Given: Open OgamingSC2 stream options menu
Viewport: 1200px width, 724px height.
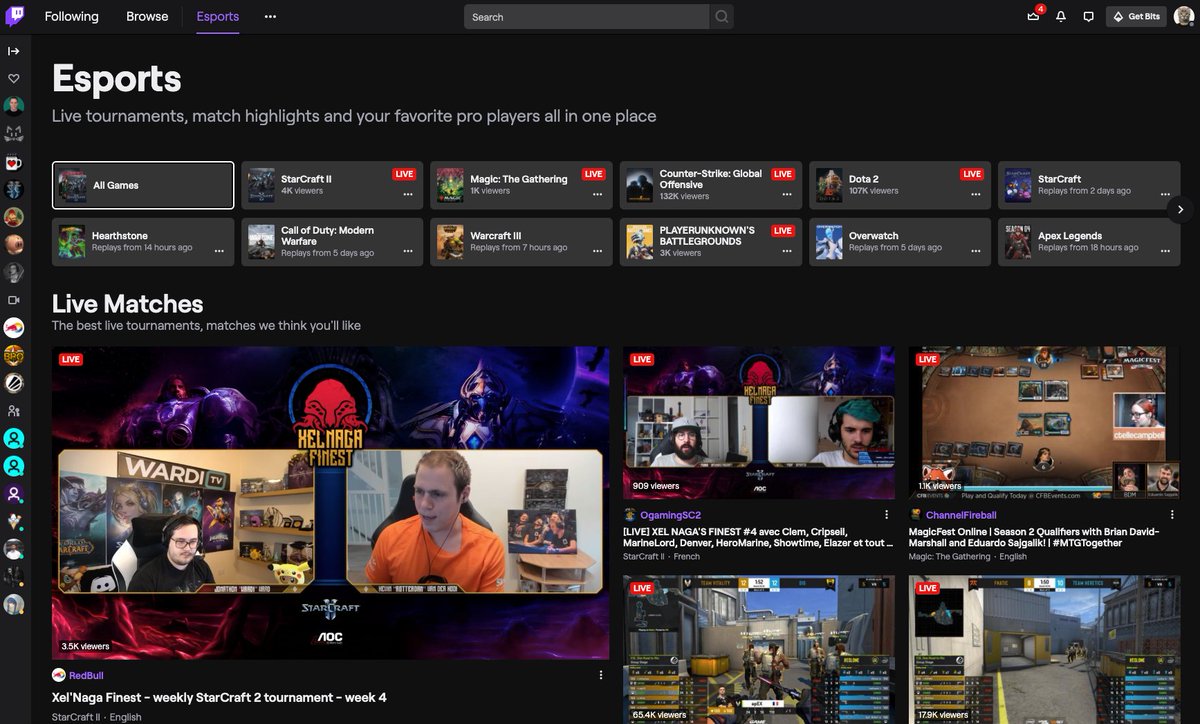Looking at the screenshot, I should click(x=887, y=515).
